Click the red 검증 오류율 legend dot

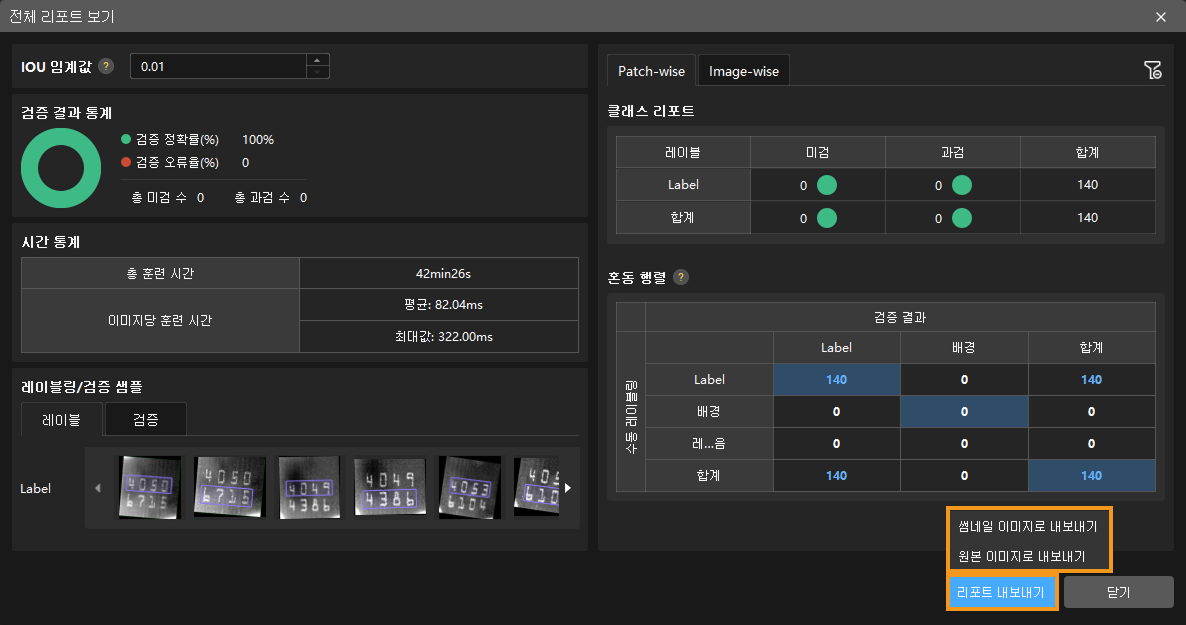126,162
